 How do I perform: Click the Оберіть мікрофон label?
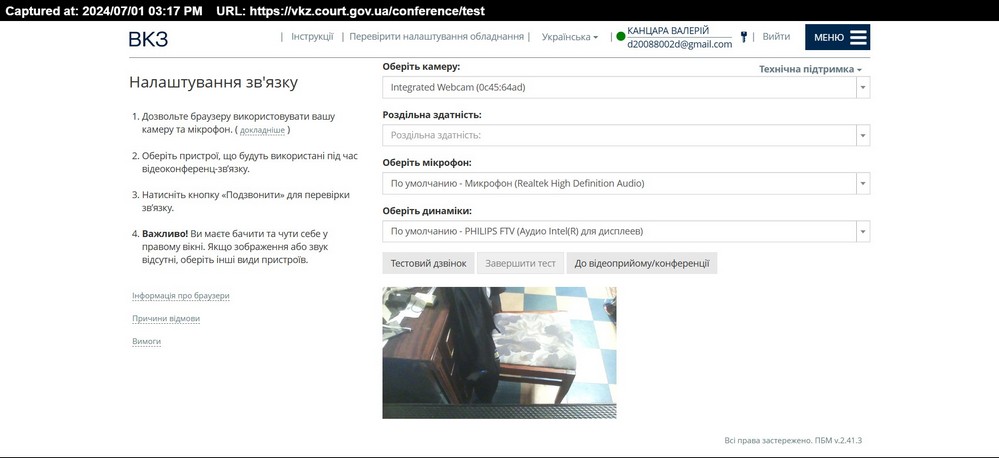427,162
